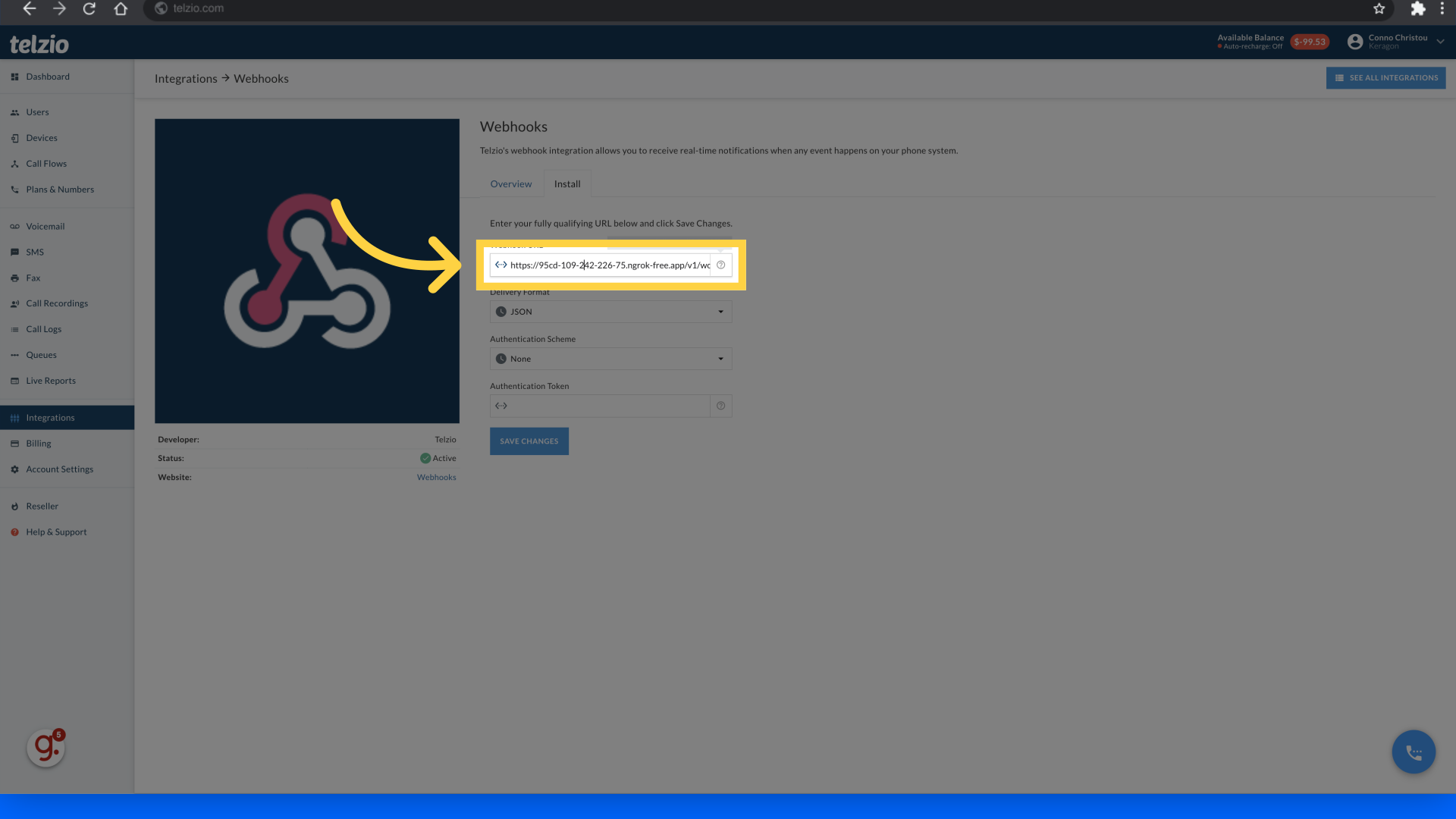Image resolution: width=1456 pixels, height=819 pixels.
Task: Open browser extensions puzzle icon
Action: (1417, 8)
